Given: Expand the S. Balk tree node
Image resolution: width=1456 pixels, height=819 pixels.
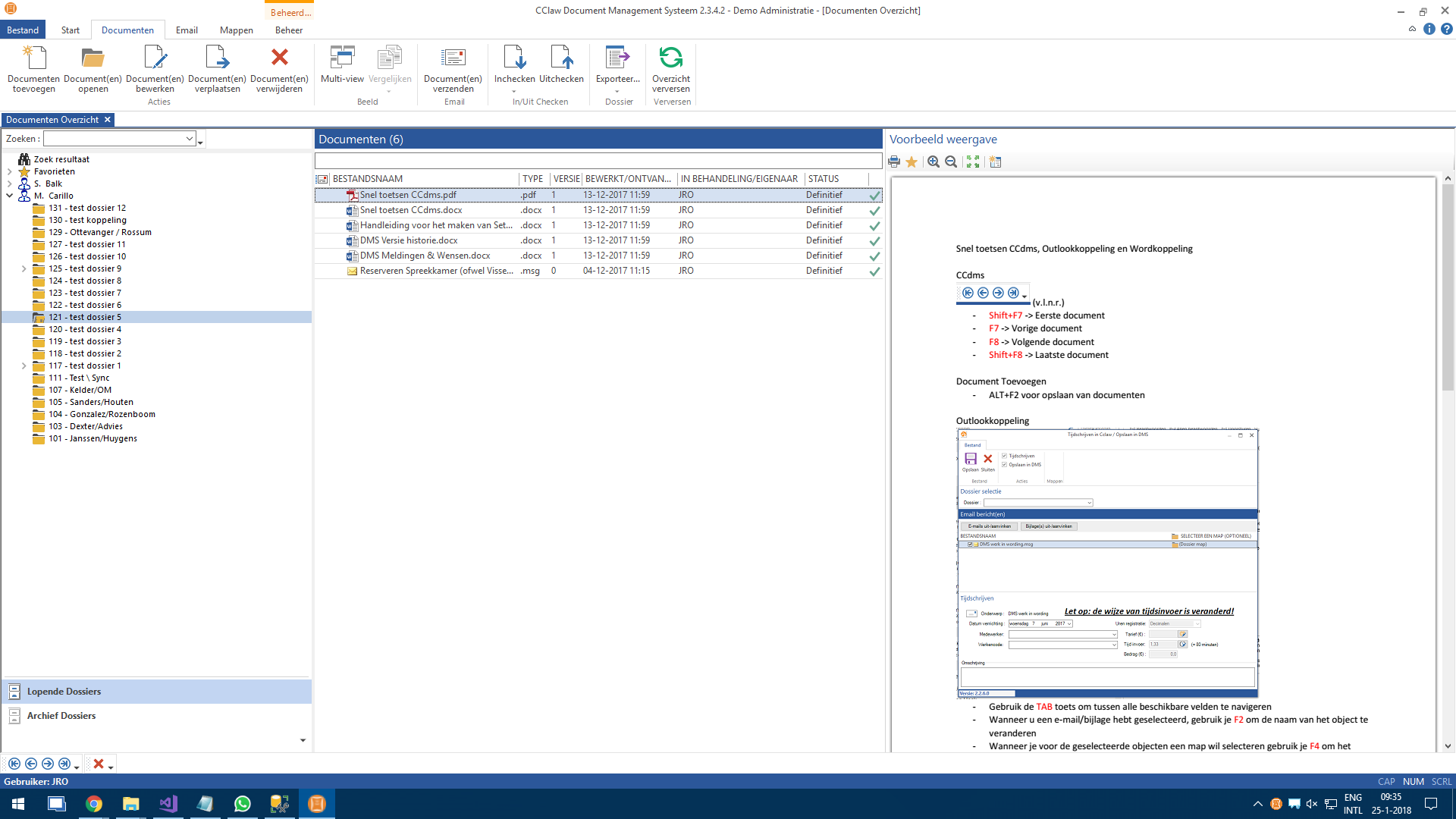Looking at the screenshot, I should pos(10,184).
